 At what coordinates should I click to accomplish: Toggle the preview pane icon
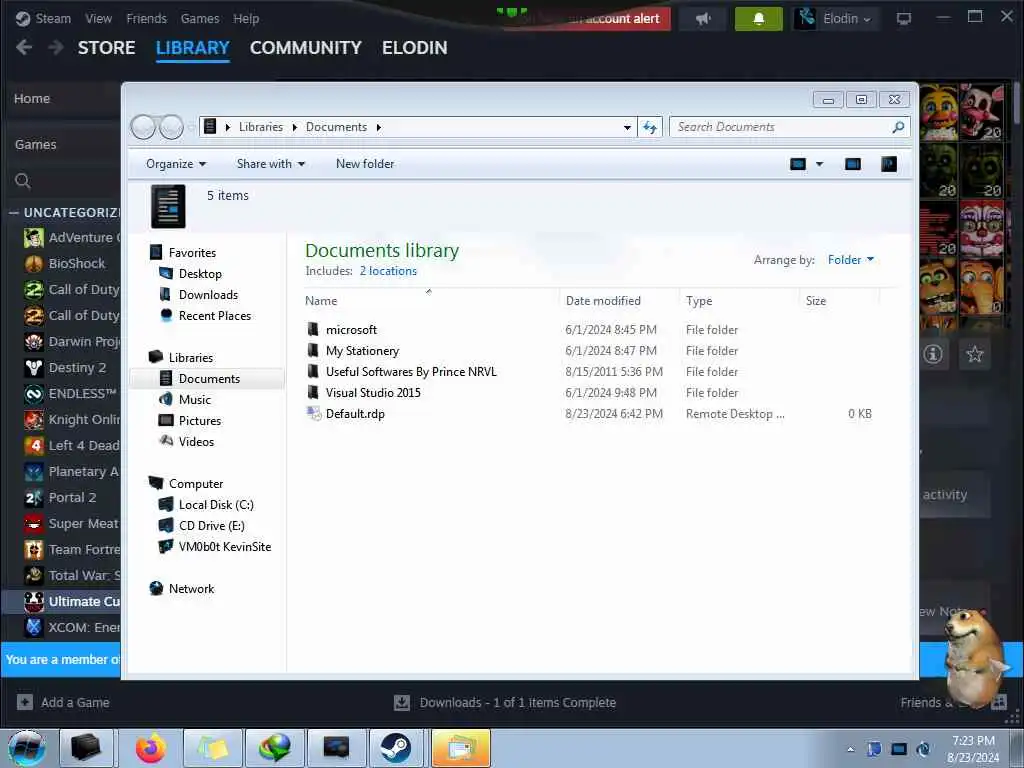853,164
